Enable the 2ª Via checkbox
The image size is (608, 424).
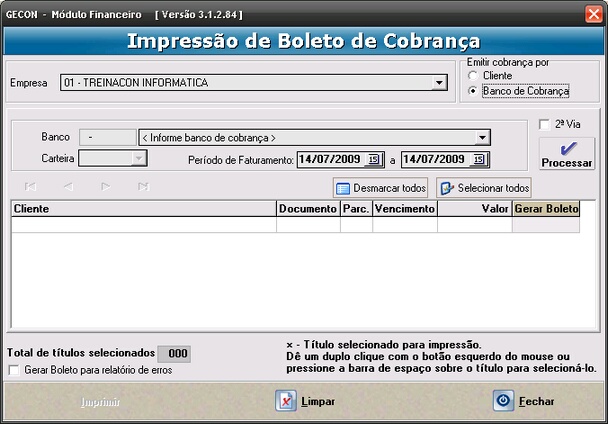pos(544,125)
